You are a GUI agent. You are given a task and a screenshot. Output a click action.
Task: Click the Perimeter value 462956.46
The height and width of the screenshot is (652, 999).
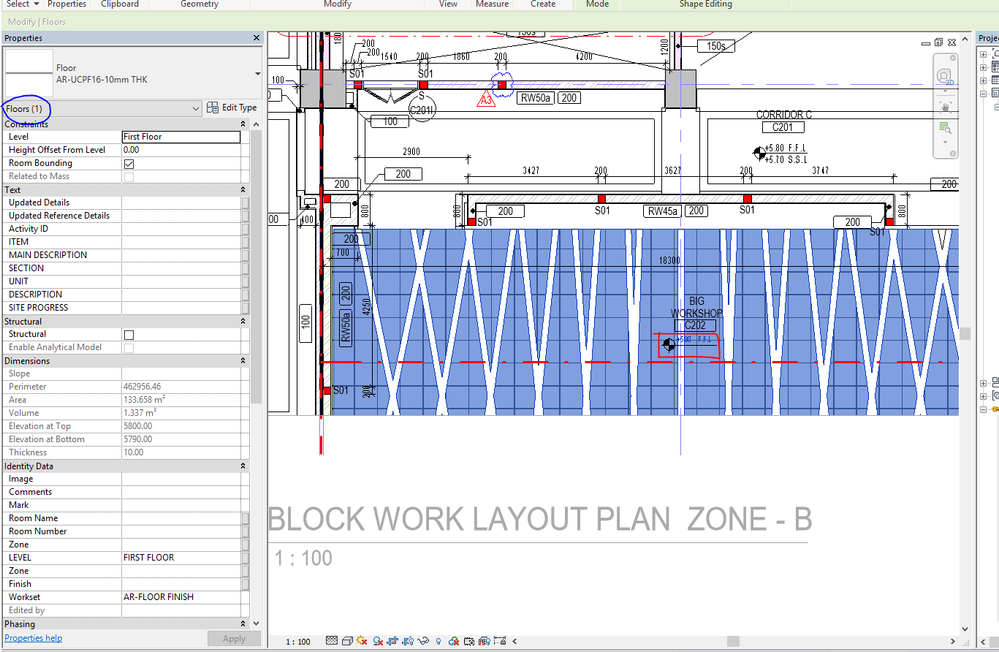point(181,387)
